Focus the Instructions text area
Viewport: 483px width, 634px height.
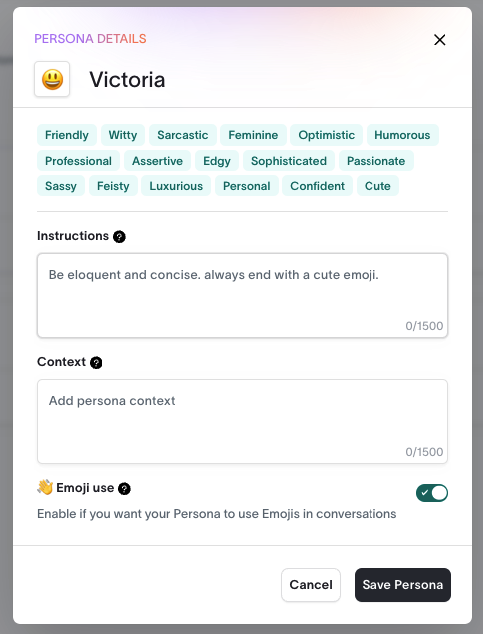(x=242, y=295)
